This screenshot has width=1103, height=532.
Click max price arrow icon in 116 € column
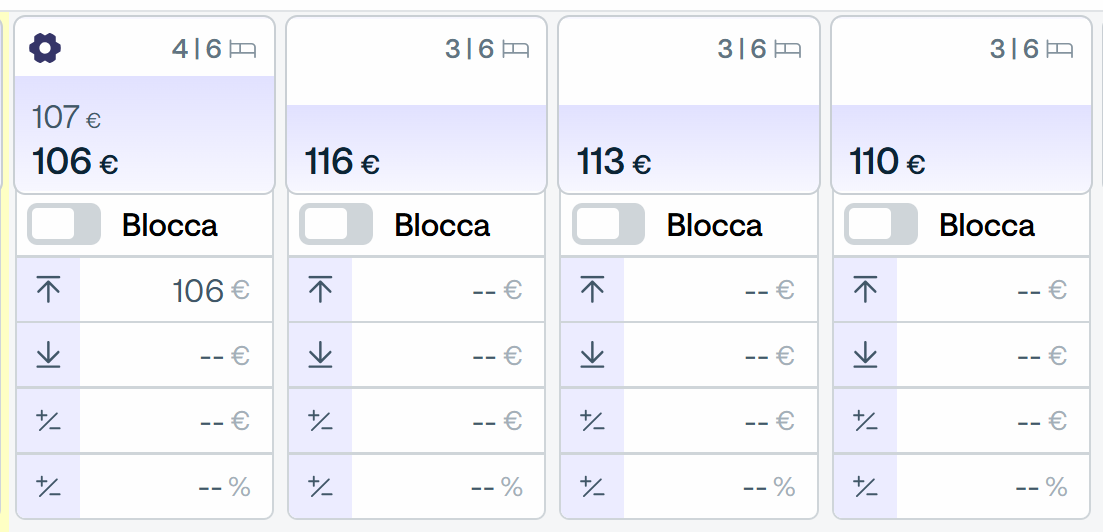pos(321,290)
